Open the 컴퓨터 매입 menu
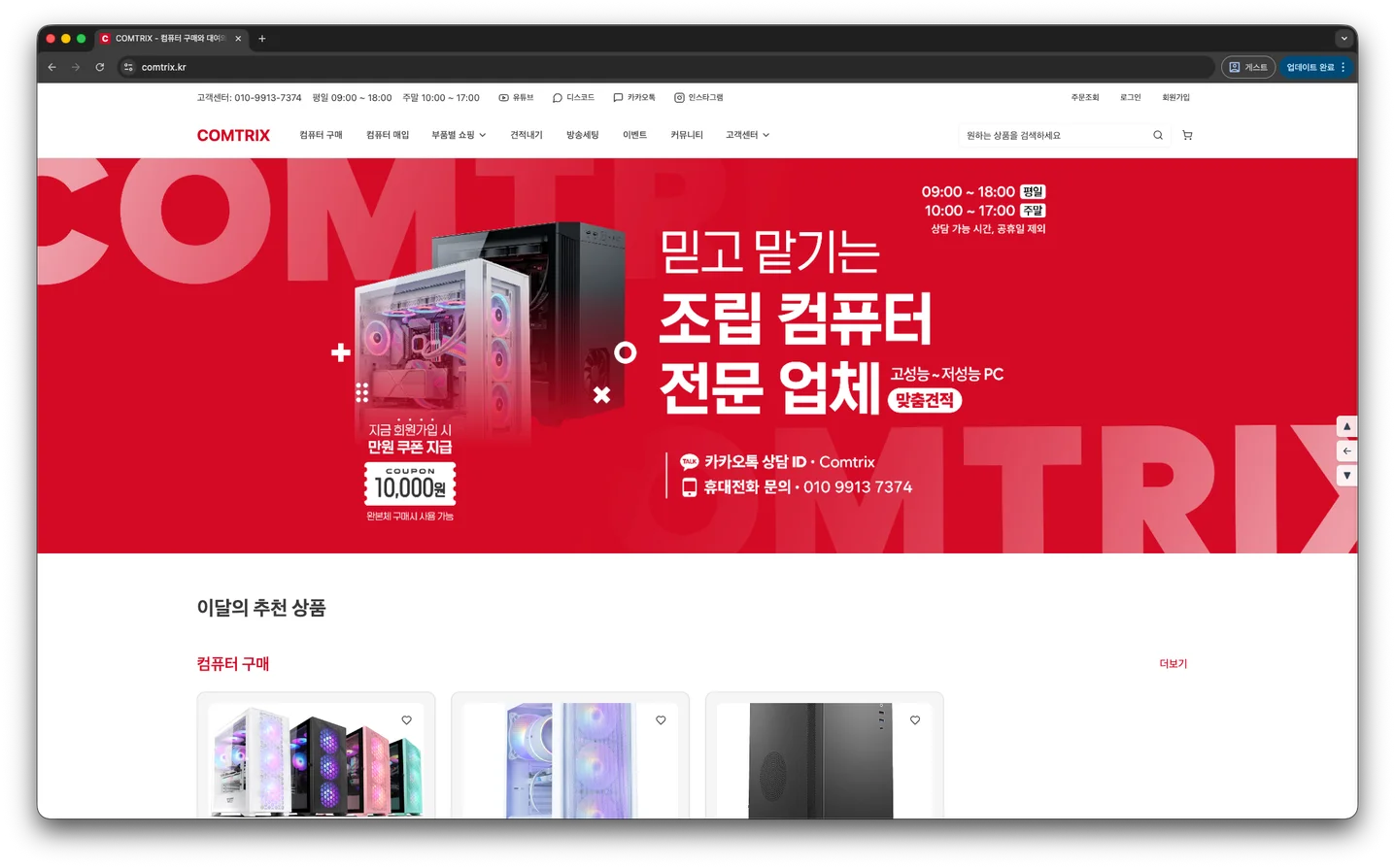This screenshot has height=868, width=1395. (x=388, y=135)
